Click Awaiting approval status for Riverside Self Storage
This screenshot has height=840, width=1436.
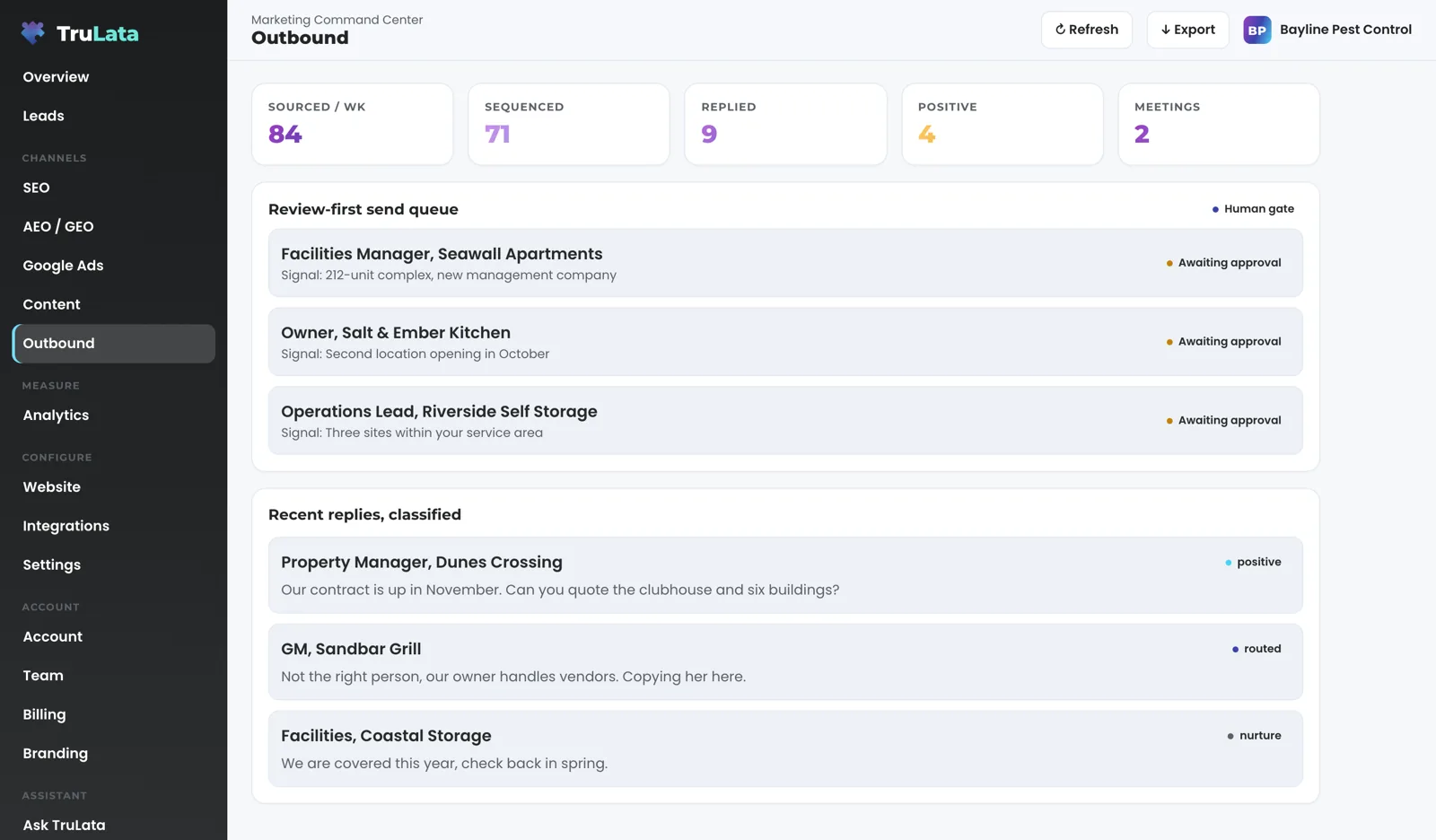pyautogui.click(x=1223, y=420)
